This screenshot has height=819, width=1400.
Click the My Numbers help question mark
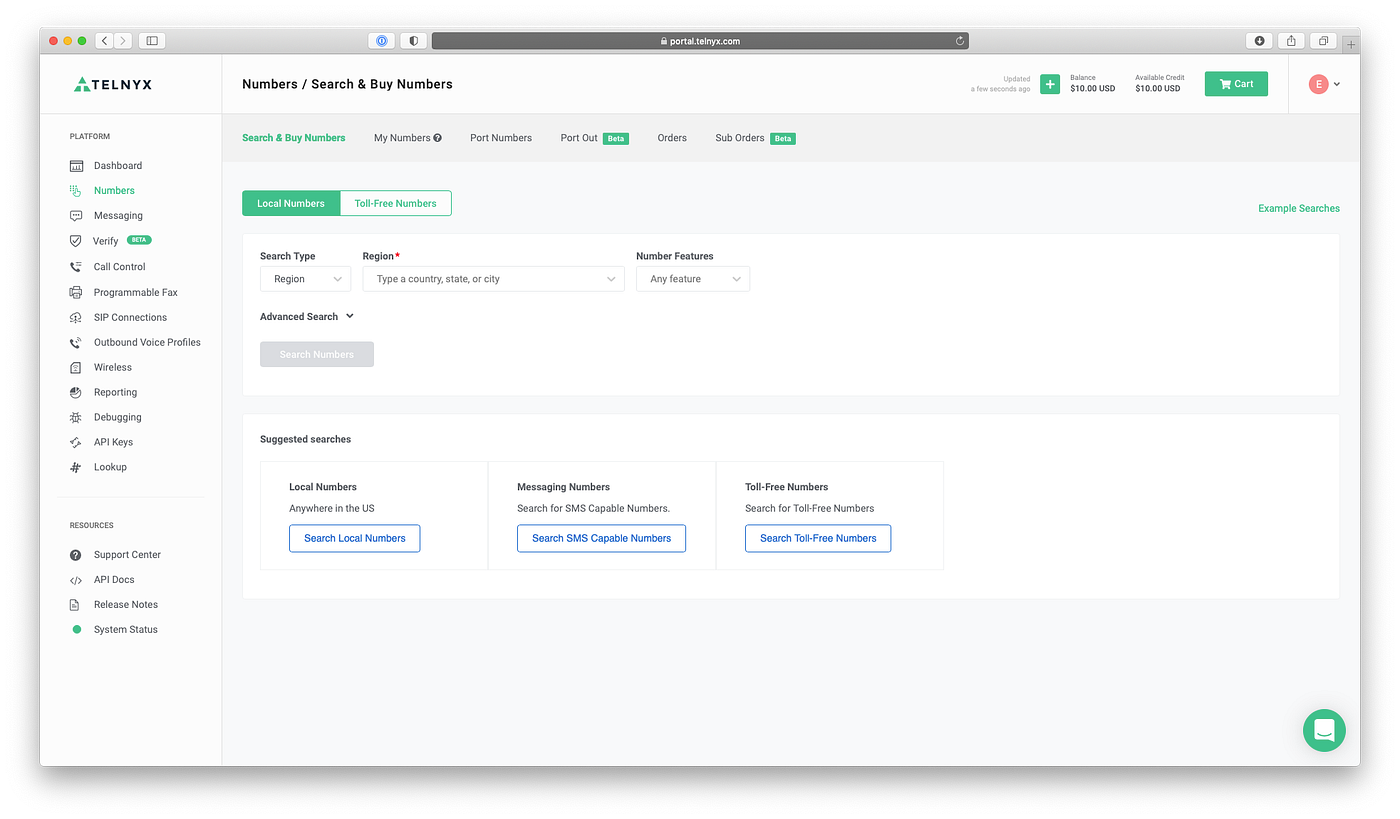tap(437, 138)
